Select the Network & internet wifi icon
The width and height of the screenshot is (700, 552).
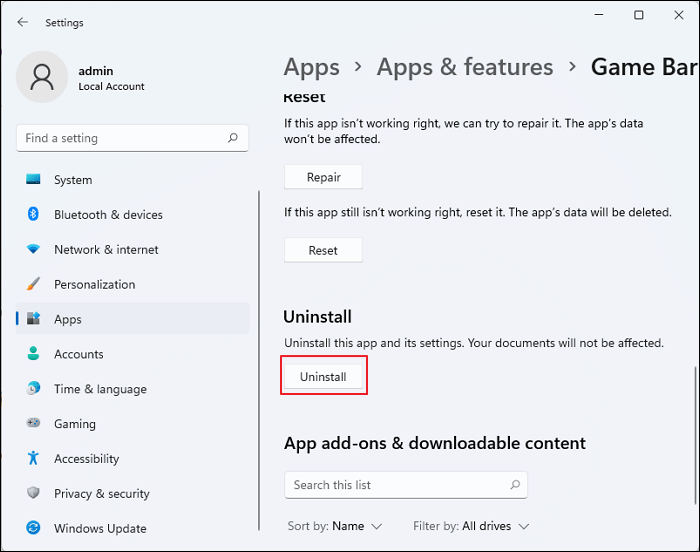point(33,250)
